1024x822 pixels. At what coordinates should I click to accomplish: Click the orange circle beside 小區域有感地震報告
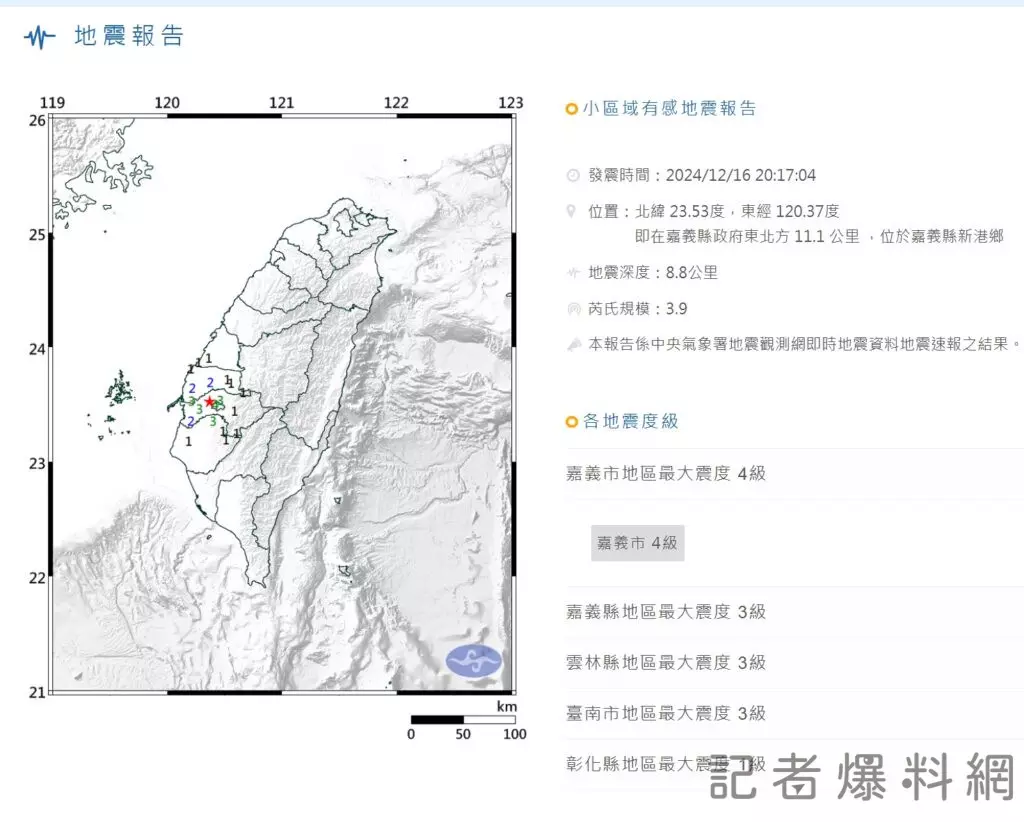click(x=571, y=109)
